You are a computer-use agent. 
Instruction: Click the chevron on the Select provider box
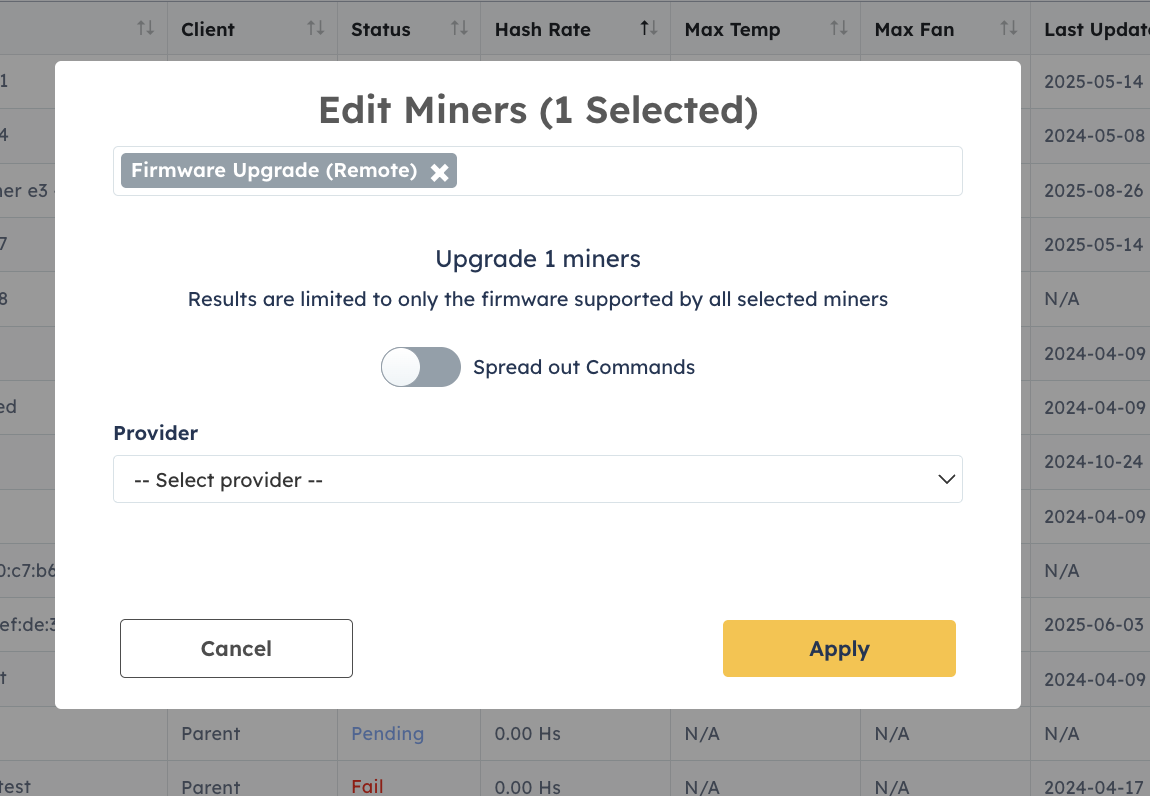[946, 479]
